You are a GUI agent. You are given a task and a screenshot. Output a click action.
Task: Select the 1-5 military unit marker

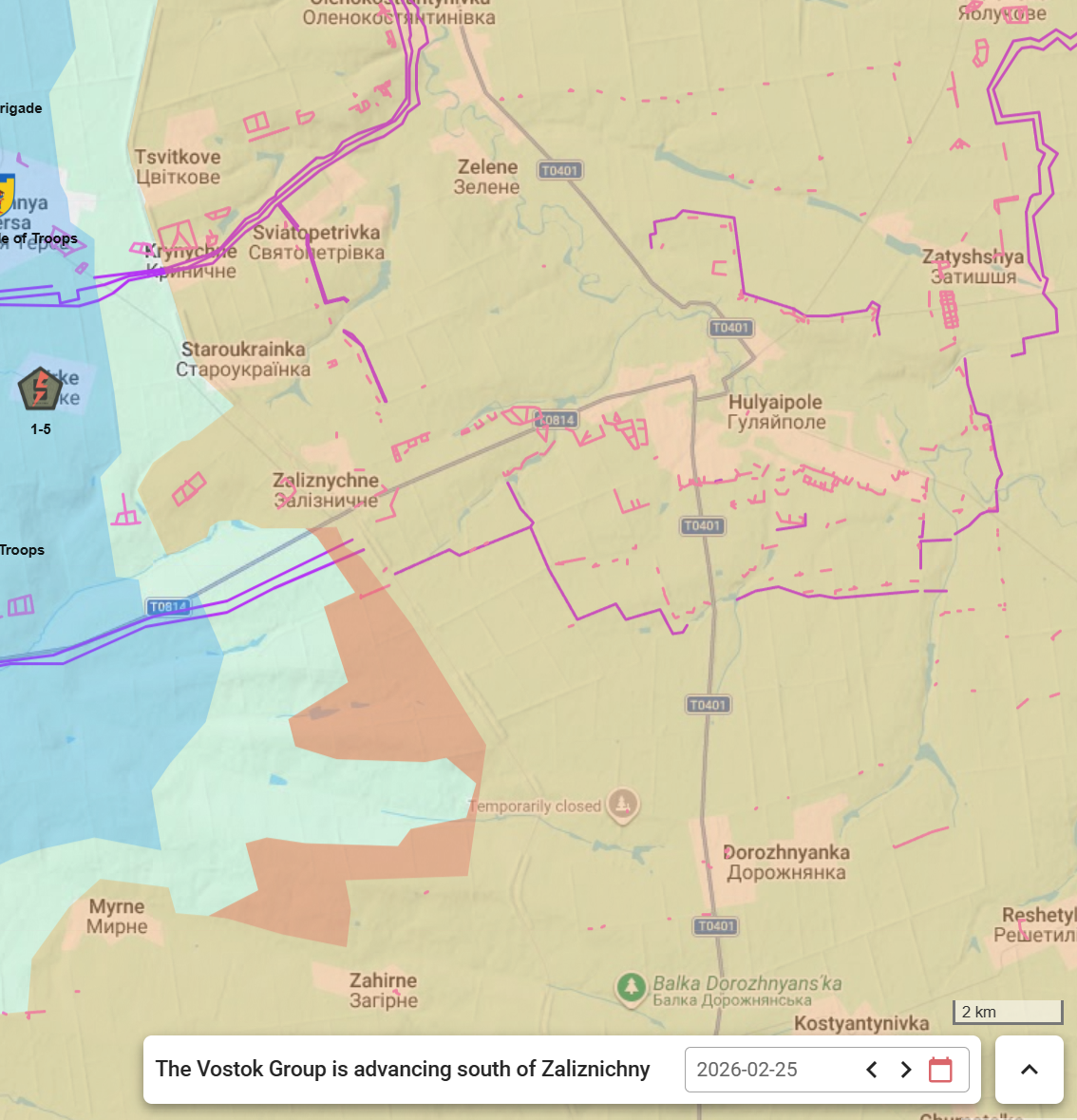(40, 389)
